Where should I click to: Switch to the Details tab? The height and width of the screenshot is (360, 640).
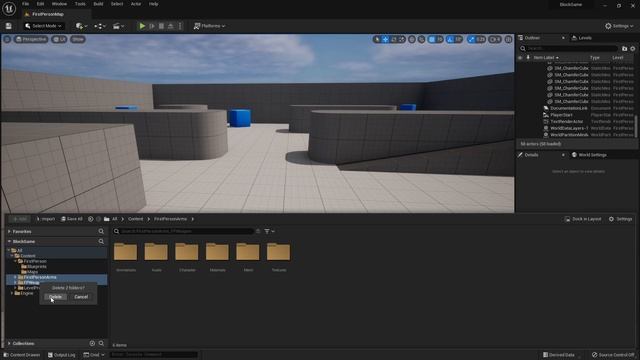(x=531, y=155)
